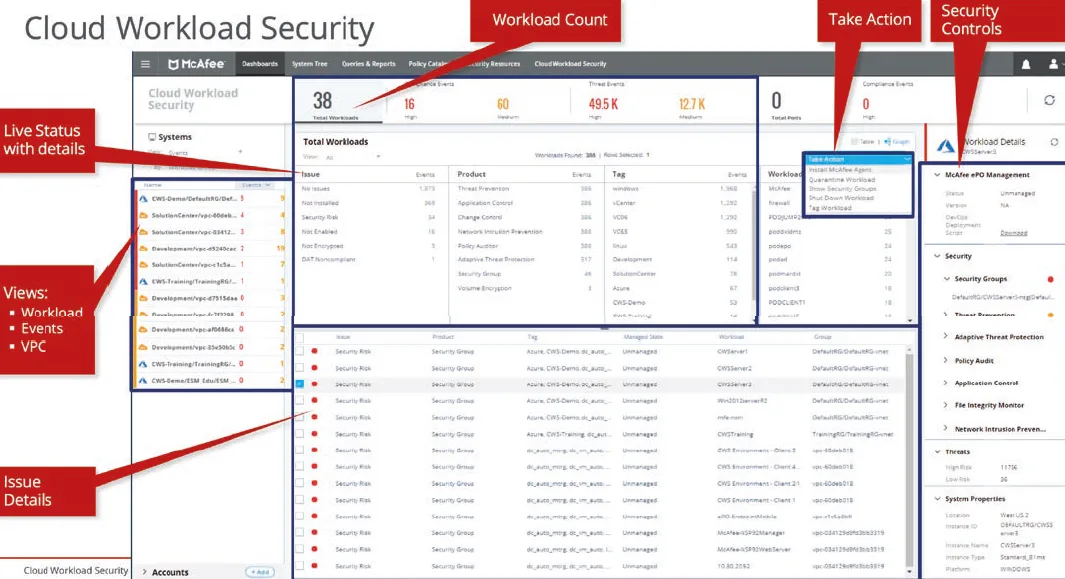Viewport: 1065px width, 579px height.
Task: Expand the Policy Audit section
Action: [945, 360]
